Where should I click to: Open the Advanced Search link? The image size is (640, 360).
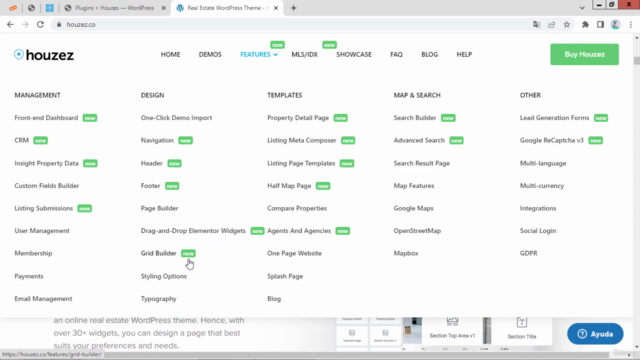coord(419,140)
